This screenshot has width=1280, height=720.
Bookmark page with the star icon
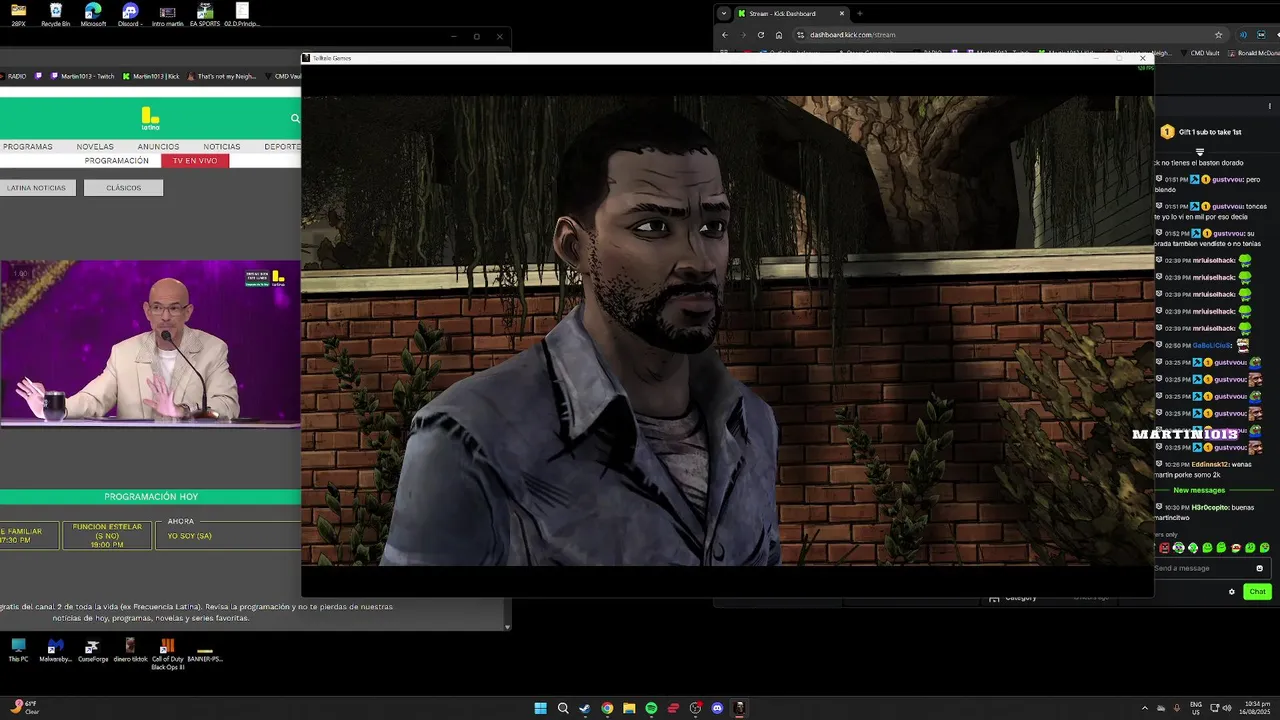1218,34
